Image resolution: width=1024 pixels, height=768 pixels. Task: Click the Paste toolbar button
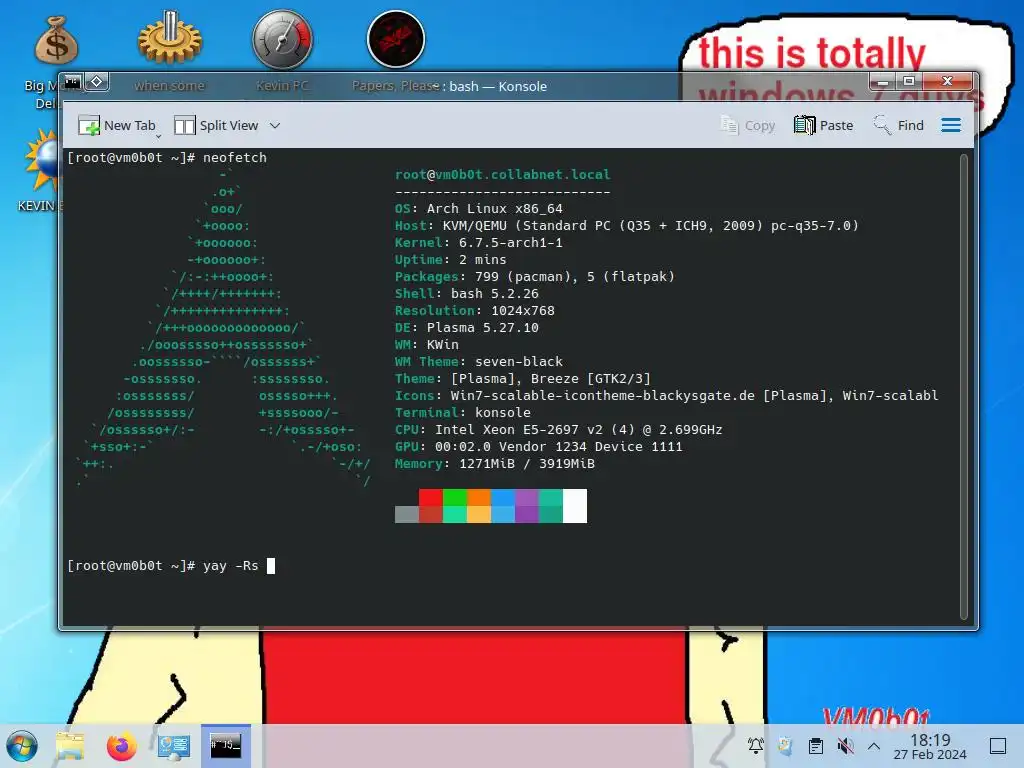824,125
